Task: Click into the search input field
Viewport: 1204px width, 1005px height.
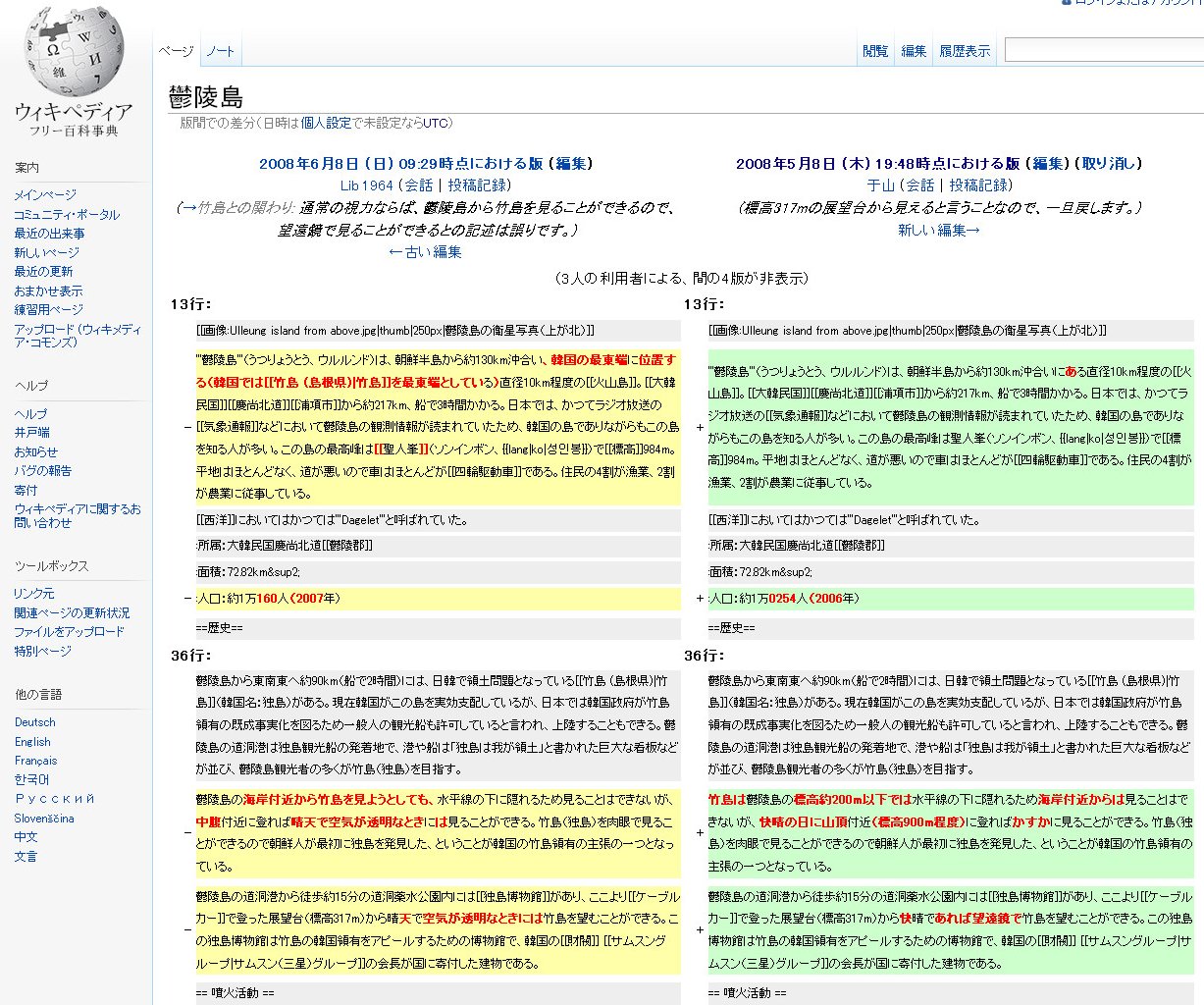Action: pyautogui.click(x=1104, y=50)
